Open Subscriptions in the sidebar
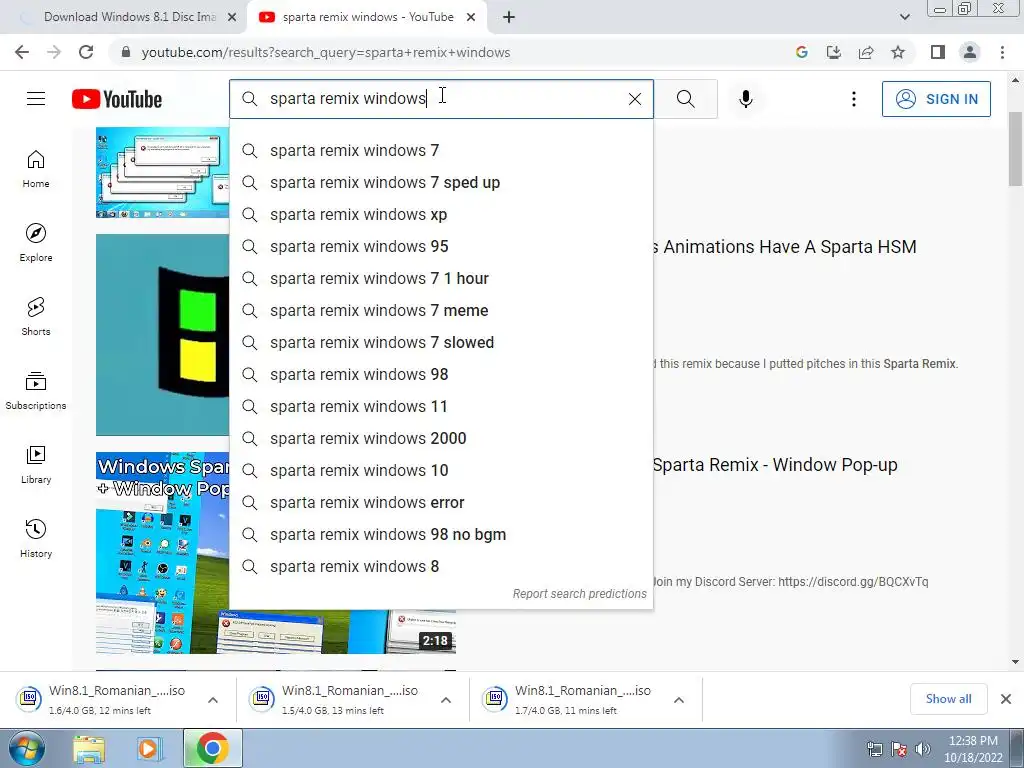 [36, 391]
